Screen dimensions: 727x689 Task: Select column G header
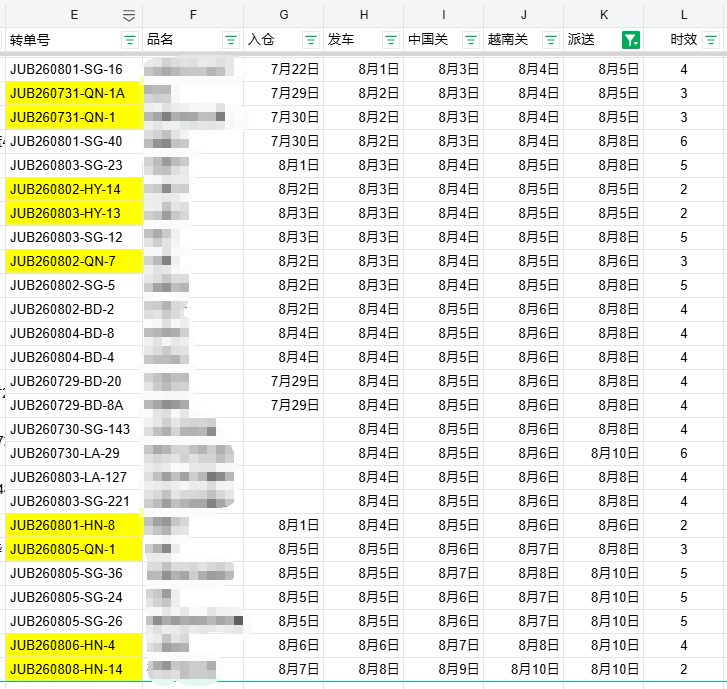284,15
